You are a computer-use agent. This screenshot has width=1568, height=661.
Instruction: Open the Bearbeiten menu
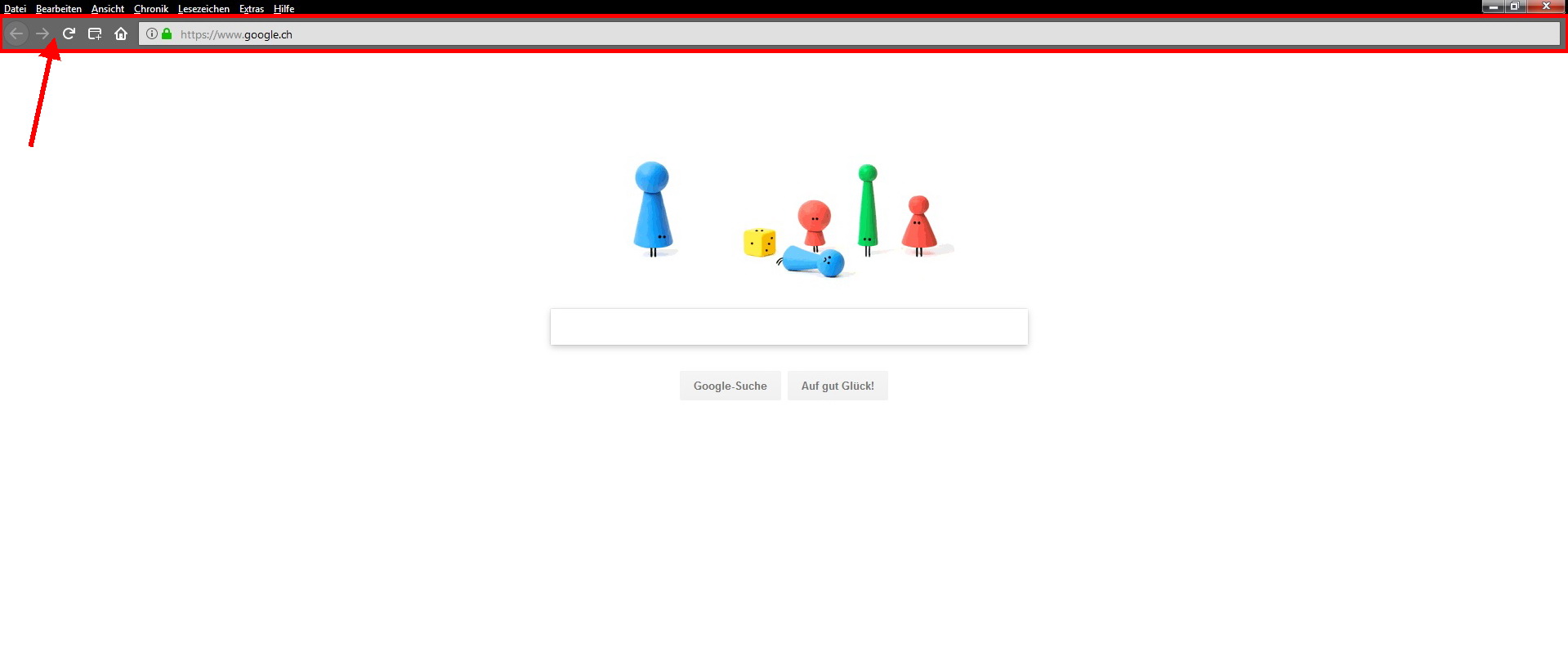(59, 9)
